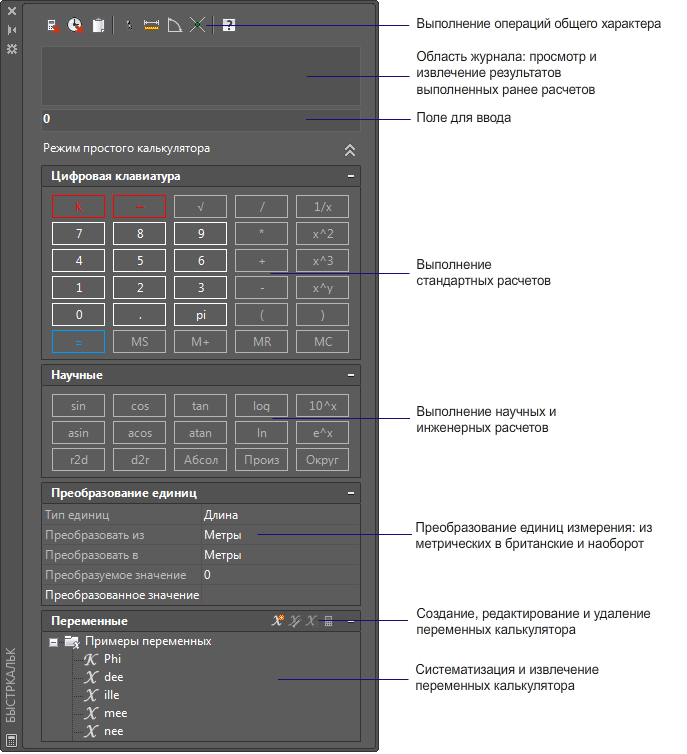This screenshot has height=754, width=687.
Task: Click the folder icon of Примеры переменных
Action: point(72,641)
